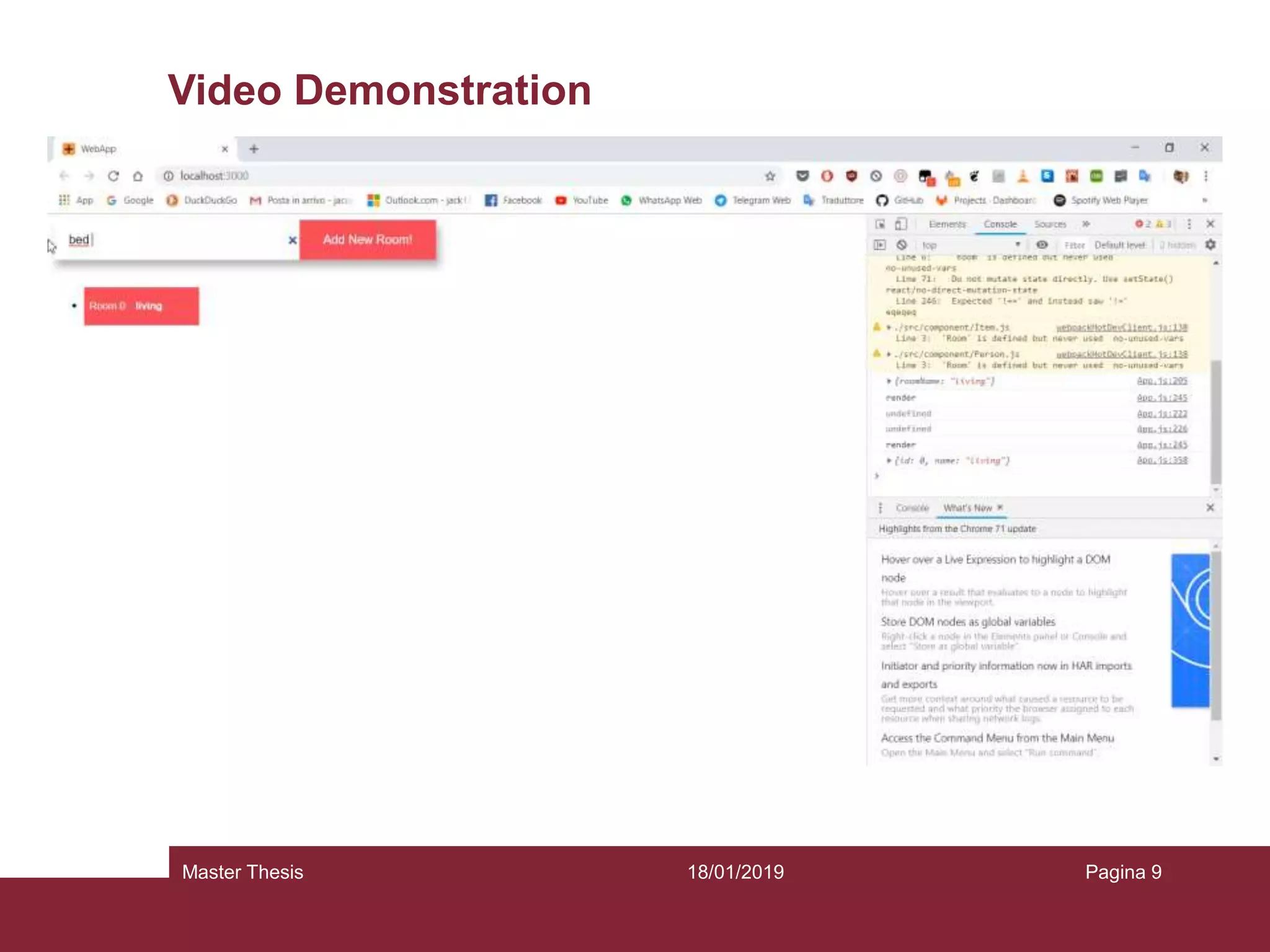This screenshot has width=1270, height=952.
Task: Close the DevTools panel
Action: [x=1210, y=224]
